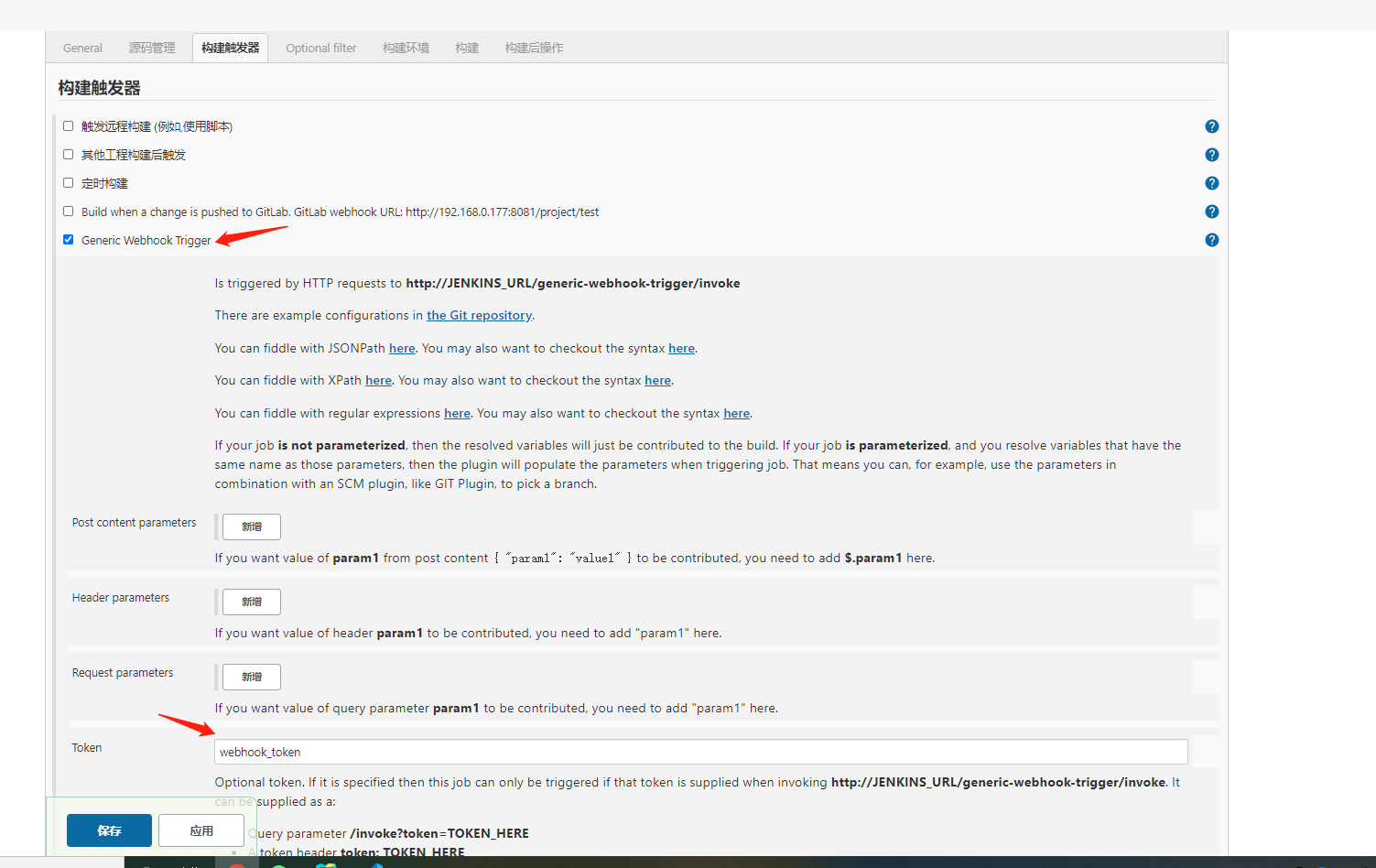The image size is (1376, 868).
Task: Open XPath syntax 'here' link
Action: point(657,380)
